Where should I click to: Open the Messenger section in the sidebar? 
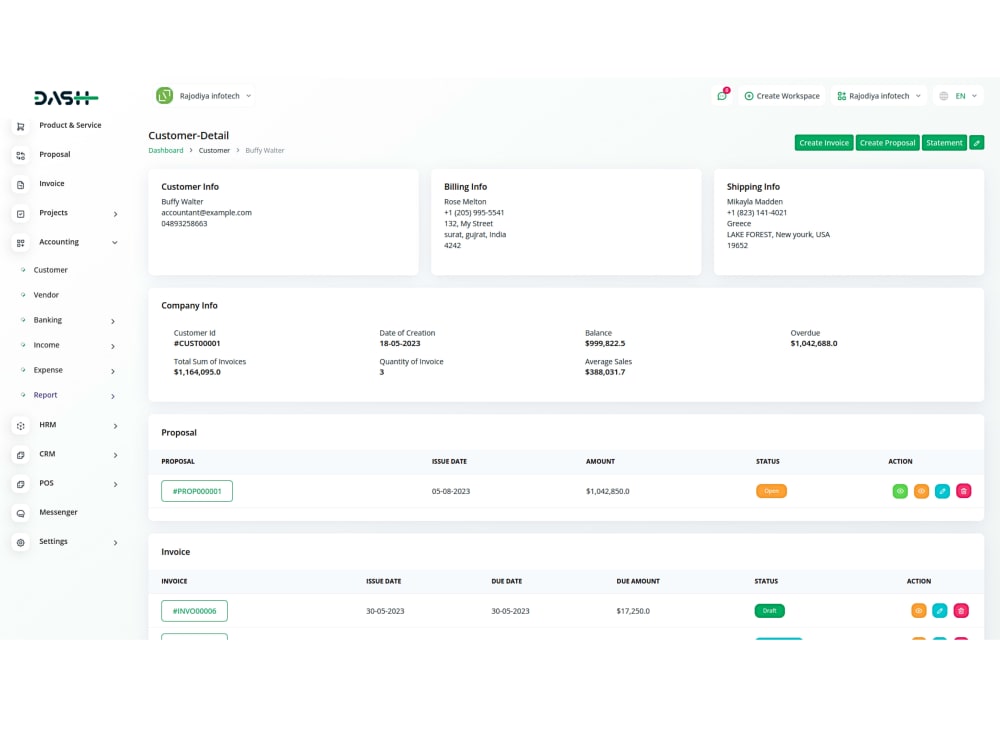[x=56, y=512]
